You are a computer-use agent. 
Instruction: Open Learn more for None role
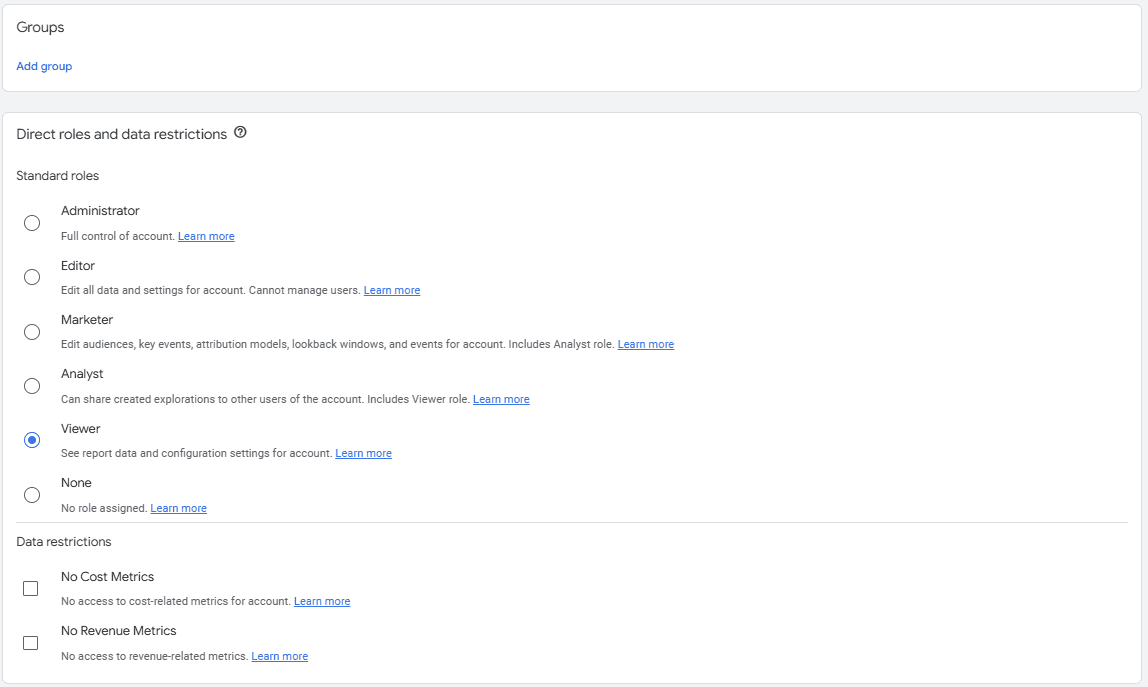[178, 508]
